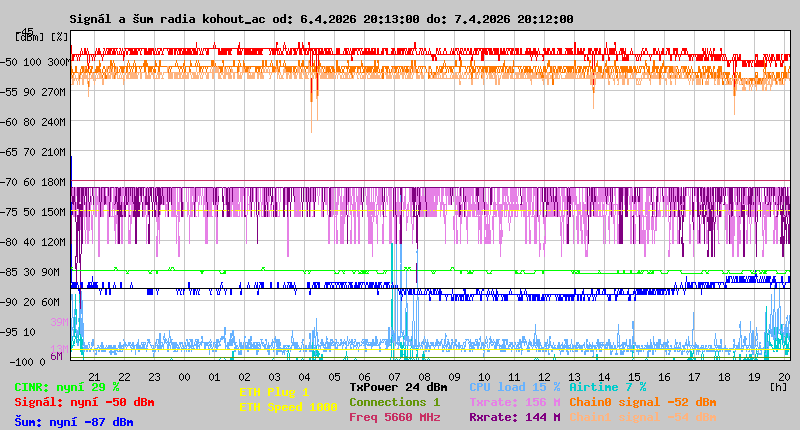Click the '-95 10' y-axis label
The height and width of the screenshot is (430, 800).
(x=18, y=333)
